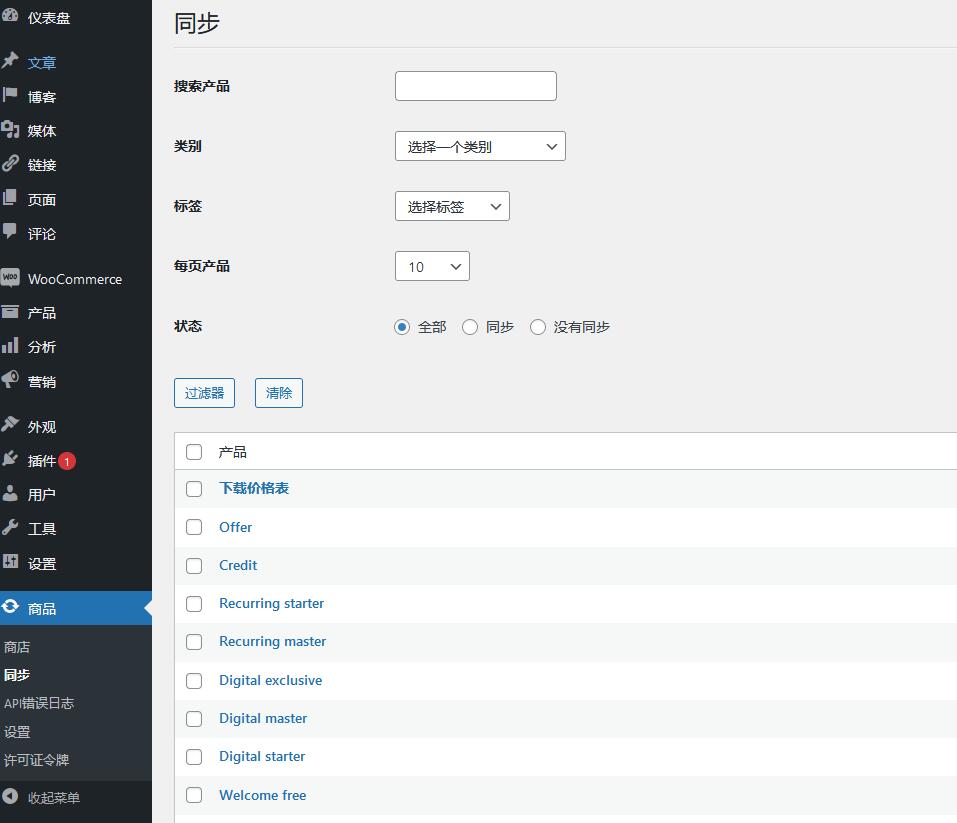This screenshot has width=957, height=823.
Task: Check the box for Digital starter
Action: click(194, 757)
